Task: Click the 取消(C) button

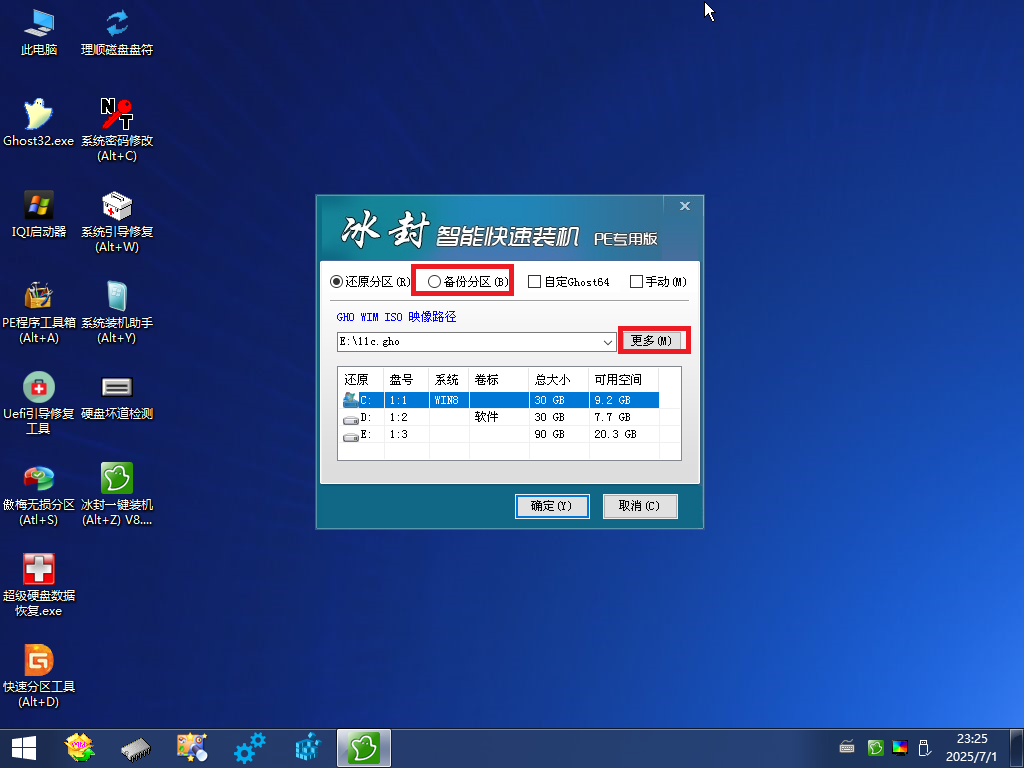Action: 639,506
